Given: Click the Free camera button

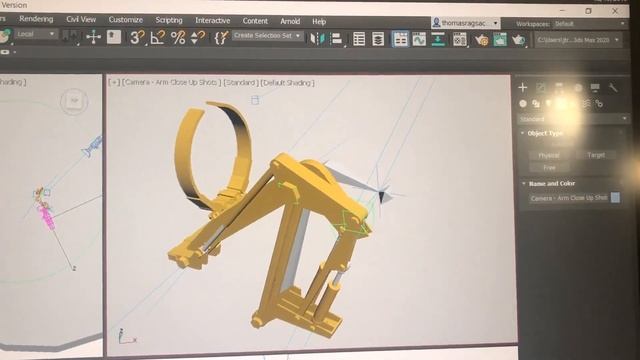Looking at the screenshot, I should [549, 168].
